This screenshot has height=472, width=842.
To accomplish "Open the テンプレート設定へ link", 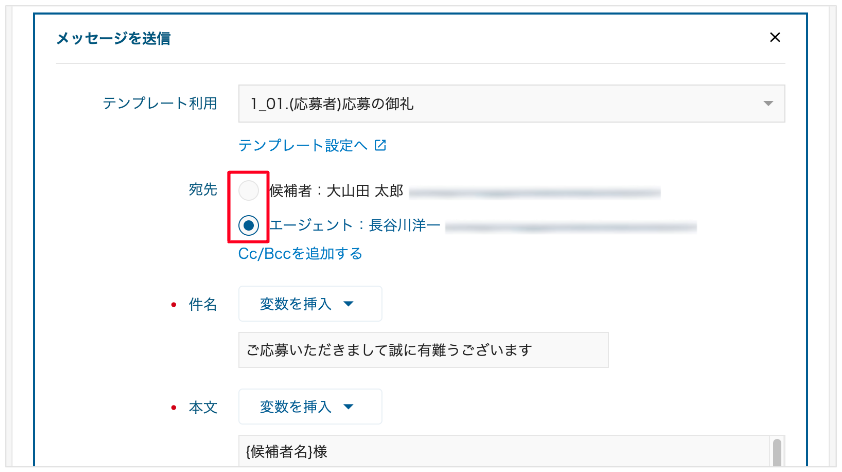I will pos(303,145).
